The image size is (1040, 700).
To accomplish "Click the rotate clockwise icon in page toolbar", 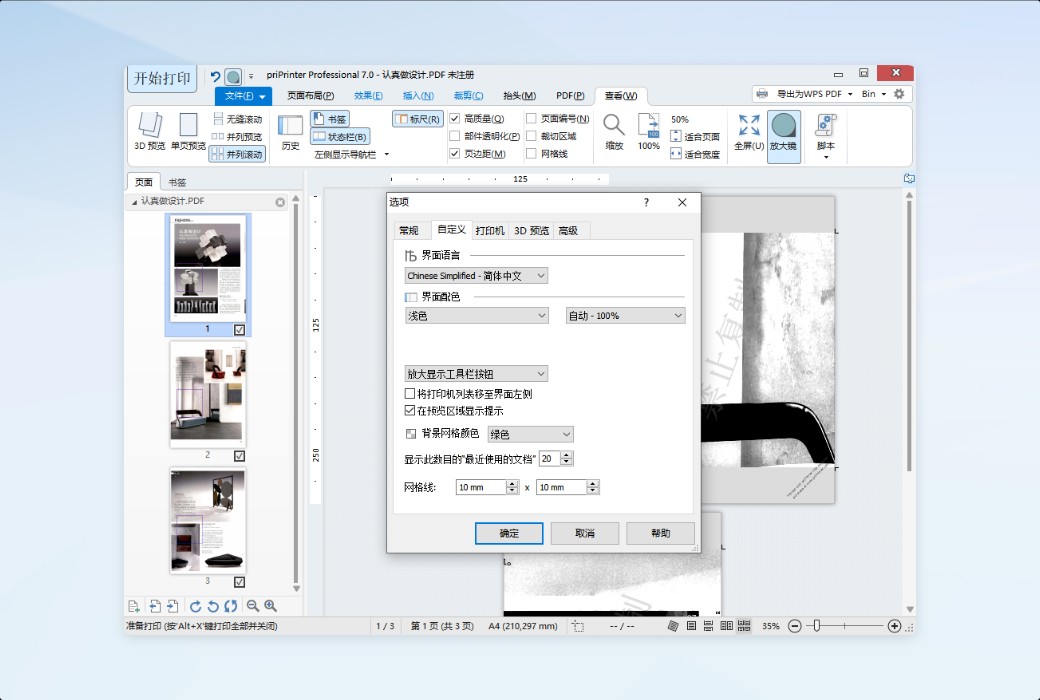I will (196, 606).
